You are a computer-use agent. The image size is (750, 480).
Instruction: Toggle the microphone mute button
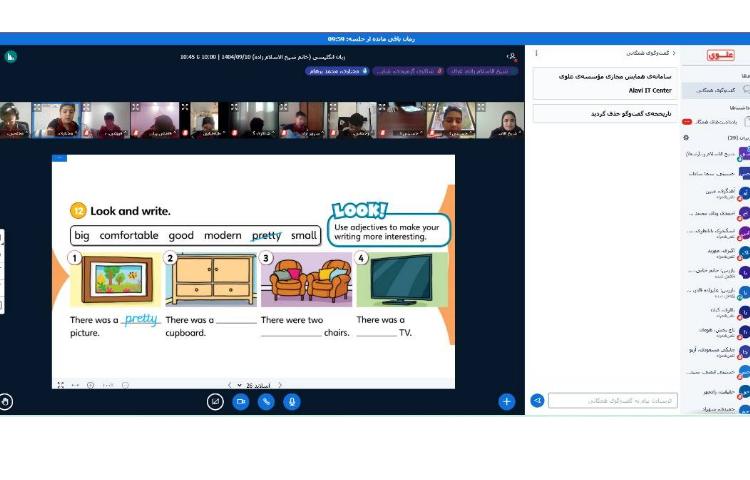point(292,401)
